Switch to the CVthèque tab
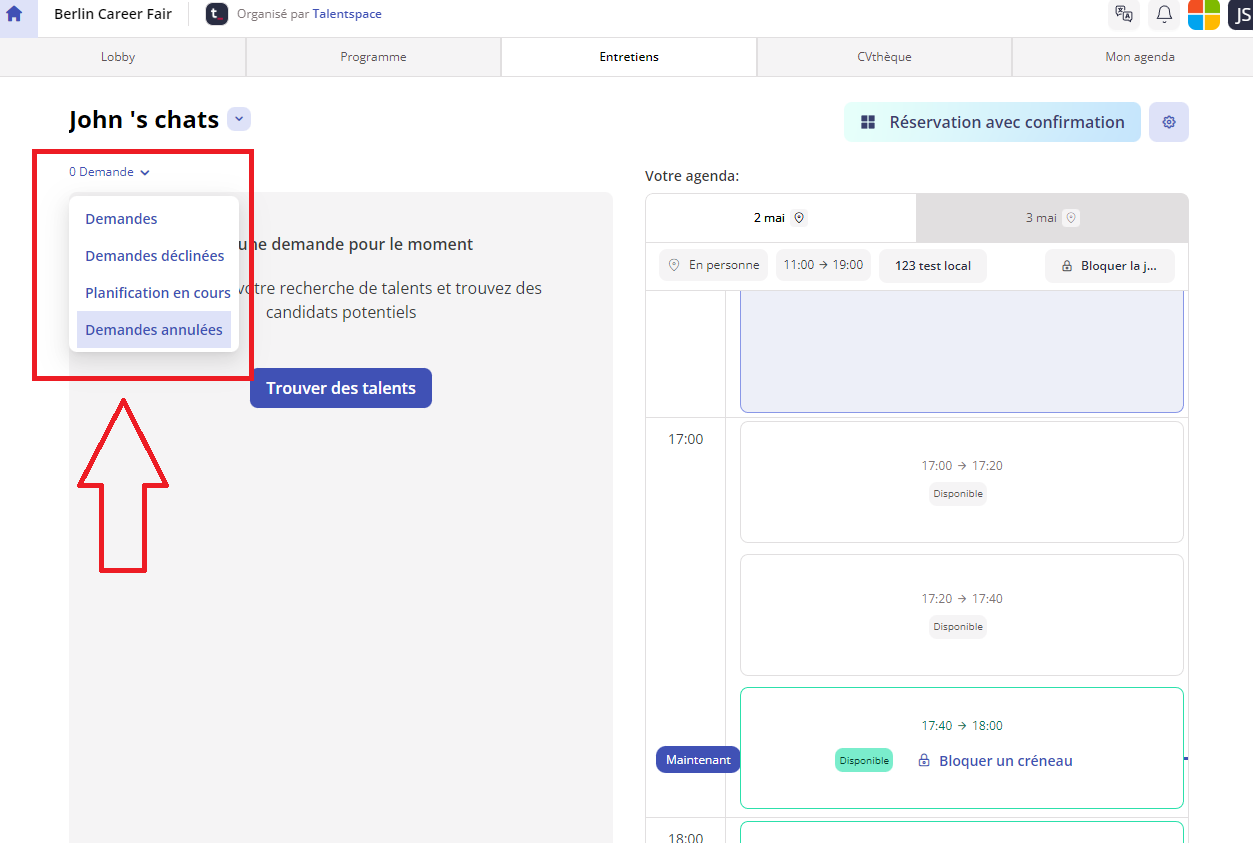The image size is (1253, 843). pyautogui.click(x=884, y=57)
